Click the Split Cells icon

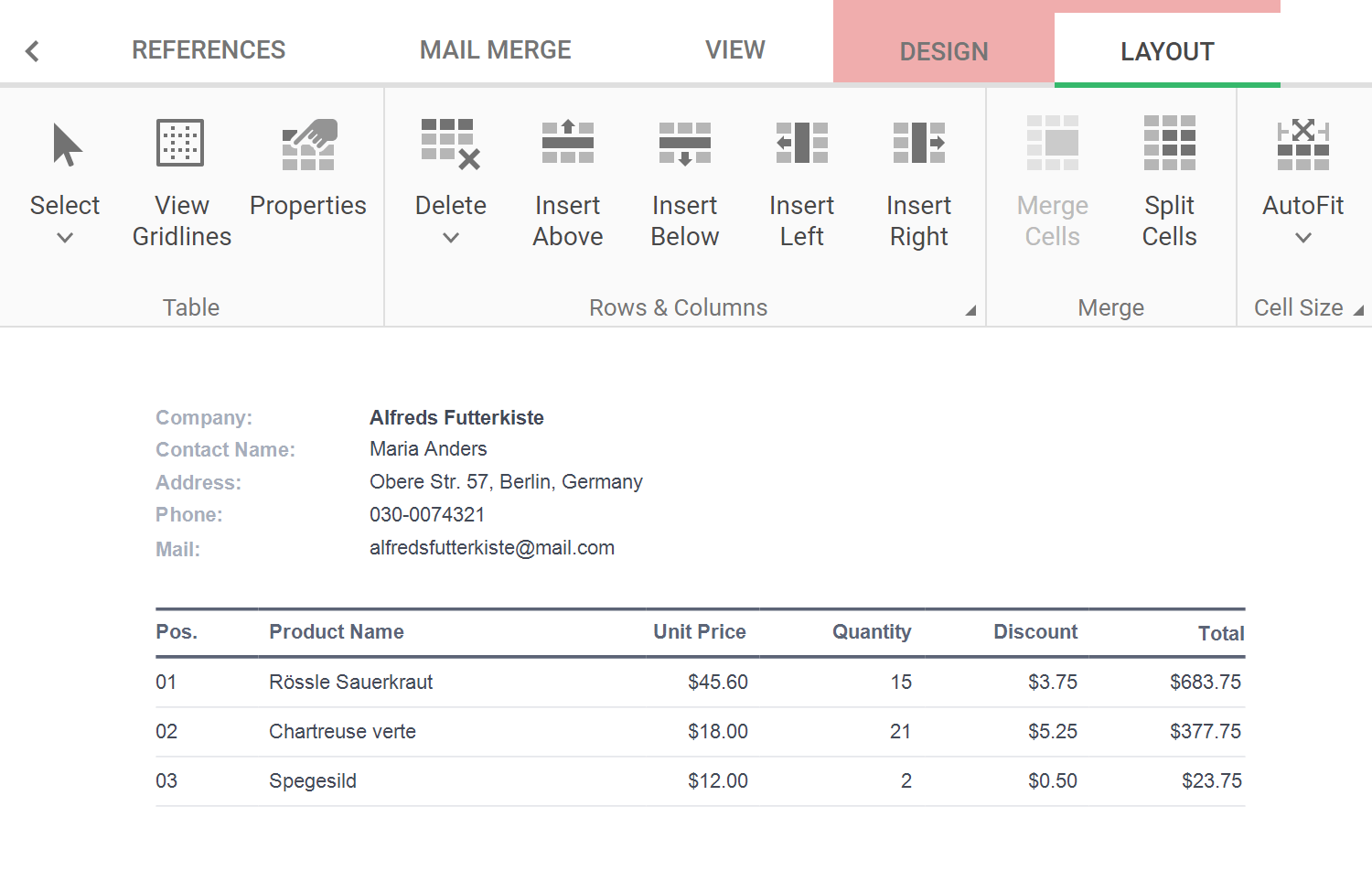click(x=1169, y=144)
